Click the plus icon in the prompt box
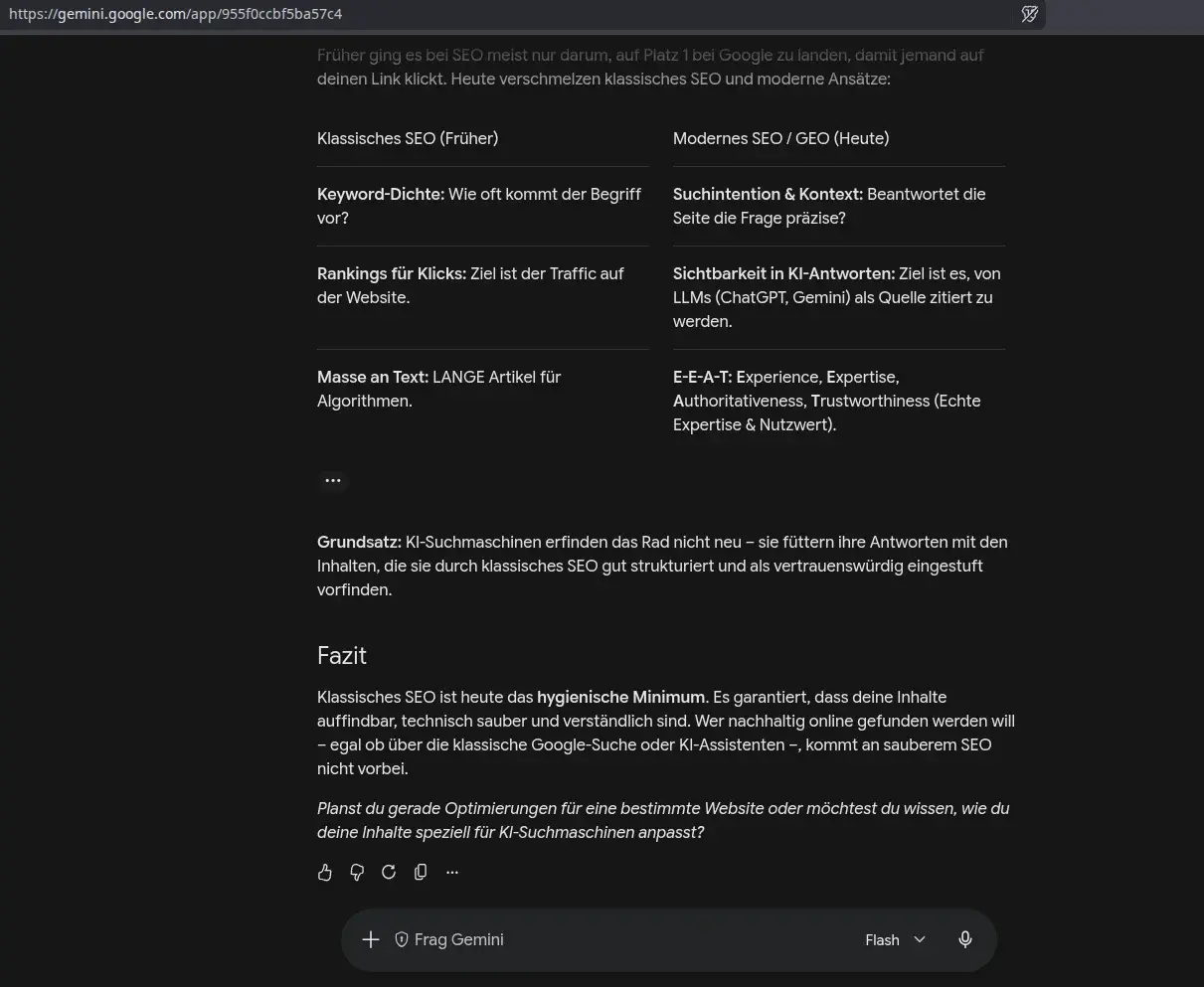The image size is (1204, 987). tap(371, 939)
